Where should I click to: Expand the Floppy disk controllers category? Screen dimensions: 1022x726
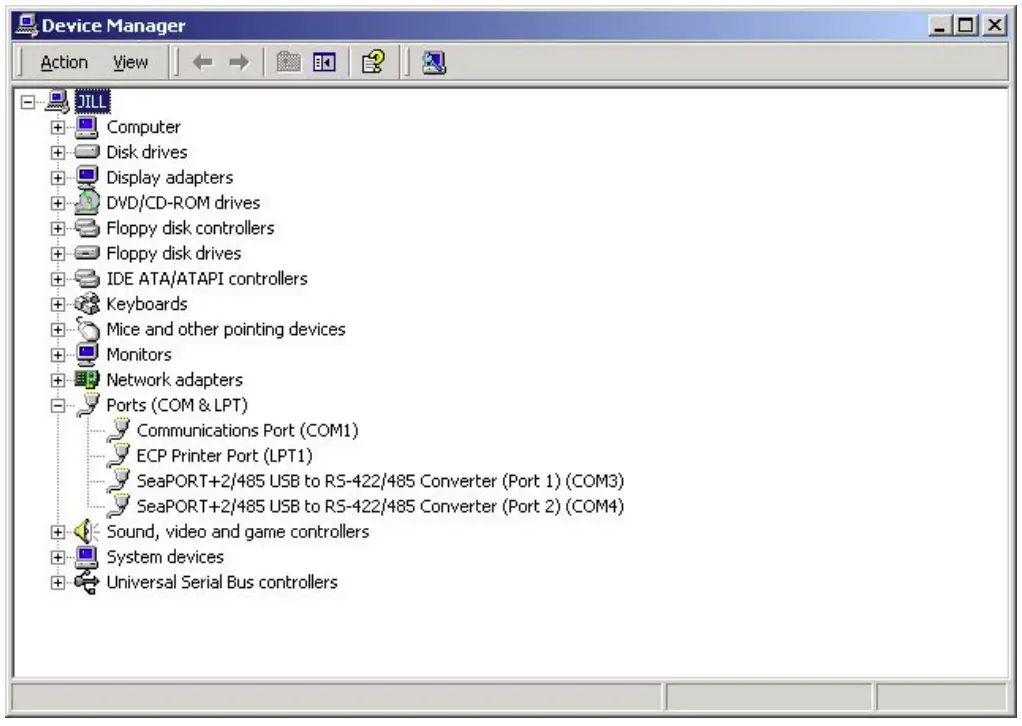(58, 229)
